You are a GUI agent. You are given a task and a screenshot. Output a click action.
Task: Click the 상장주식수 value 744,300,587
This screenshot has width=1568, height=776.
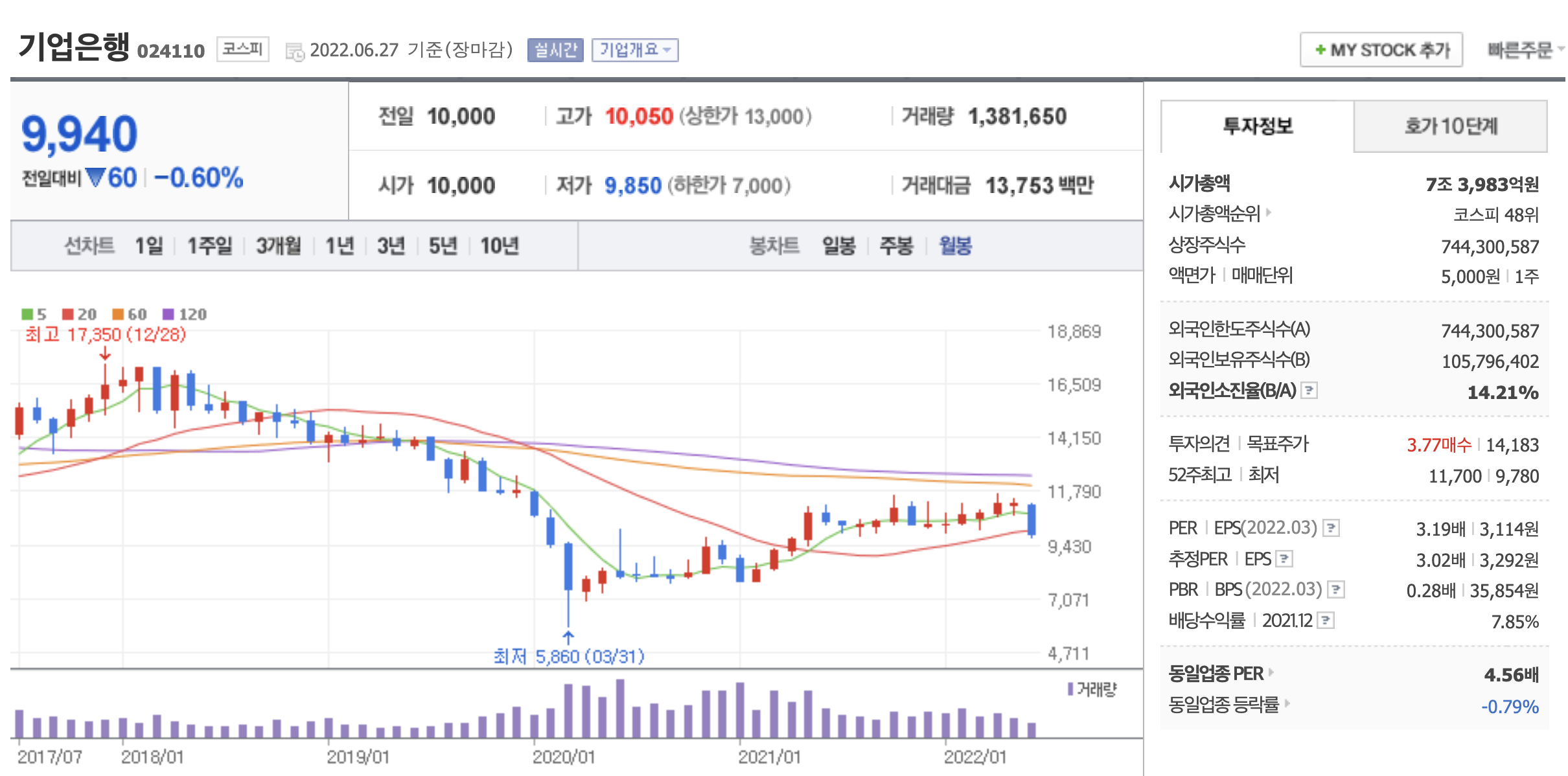1490,246
